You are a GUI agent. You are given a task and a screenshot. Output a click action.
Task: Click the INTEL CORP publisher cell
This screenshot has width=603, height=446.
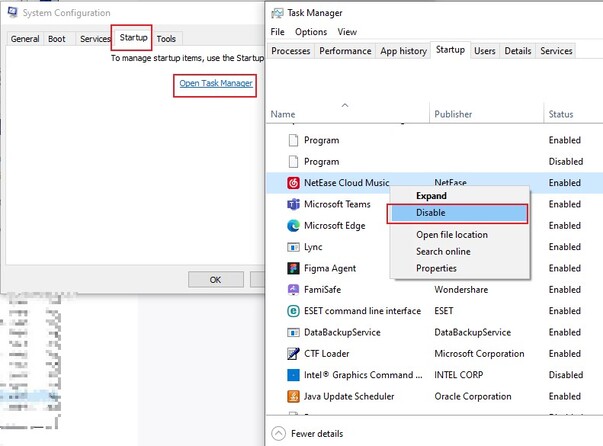(x=458, y=375)
